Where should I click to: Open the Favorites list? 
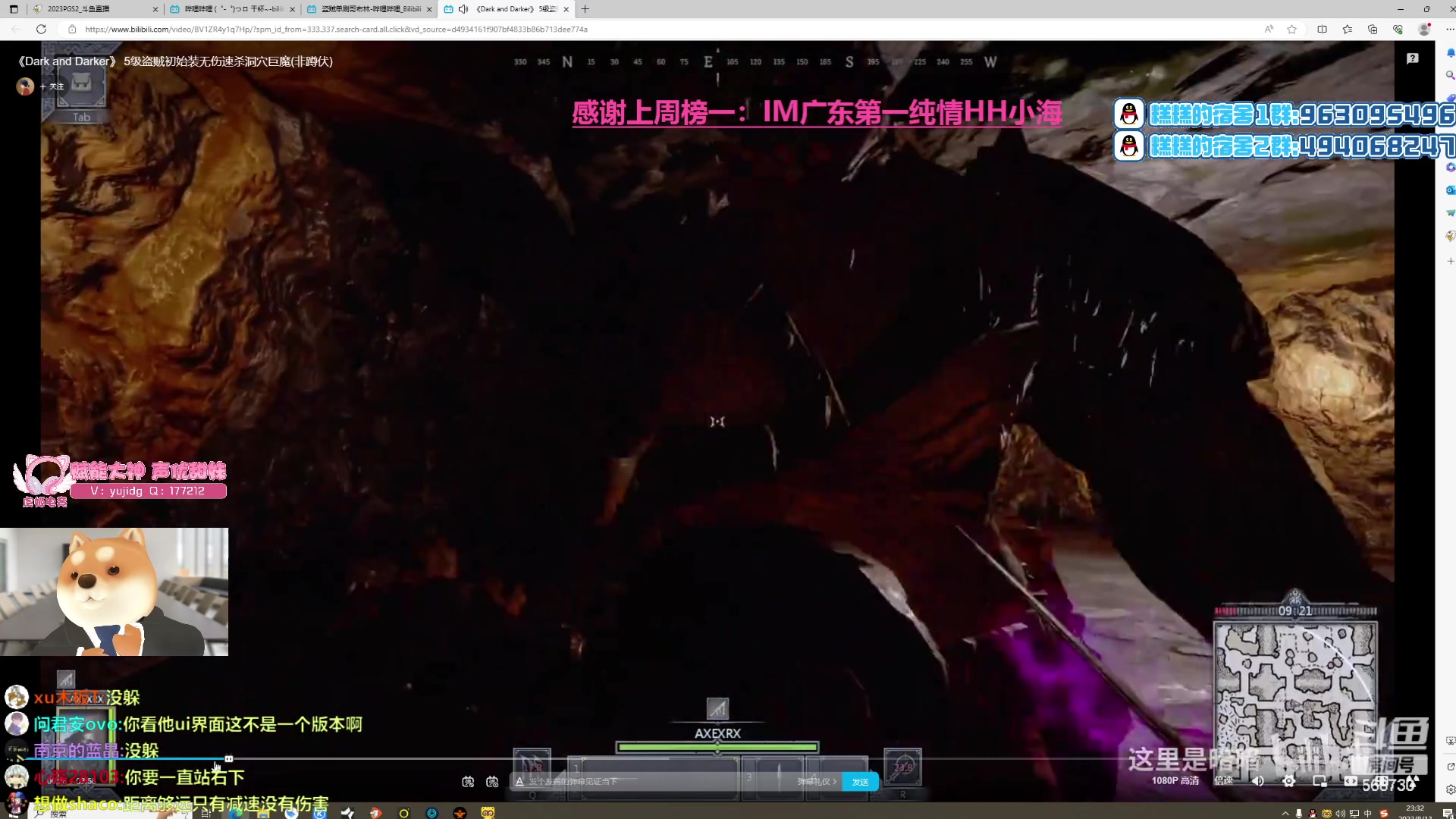[1347, 29]
